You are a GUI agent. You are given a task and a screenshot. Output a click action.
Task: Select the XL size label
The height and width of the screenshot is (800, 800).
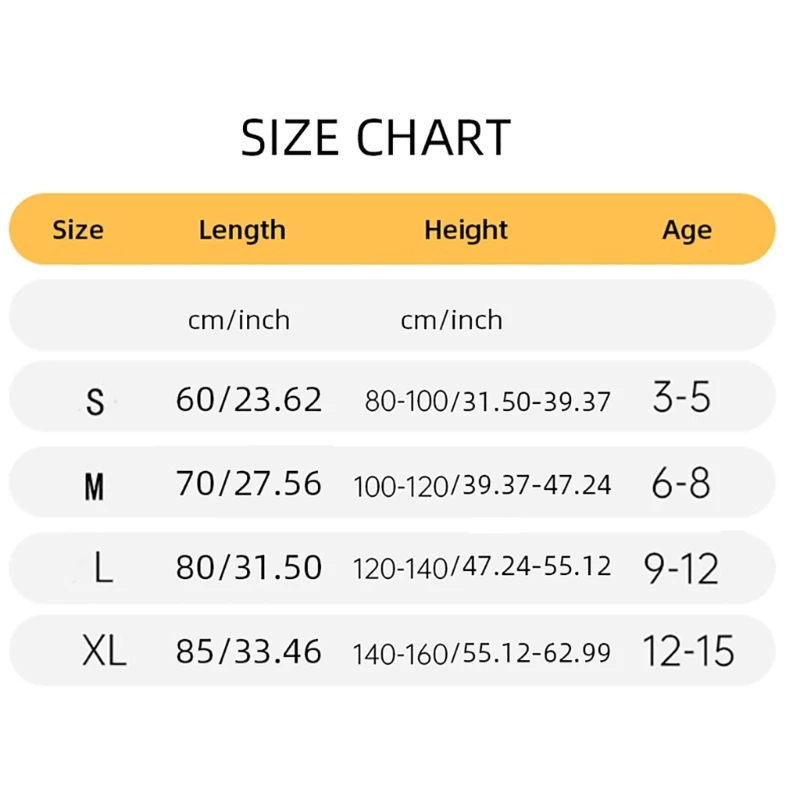click(x=104, y=651)
